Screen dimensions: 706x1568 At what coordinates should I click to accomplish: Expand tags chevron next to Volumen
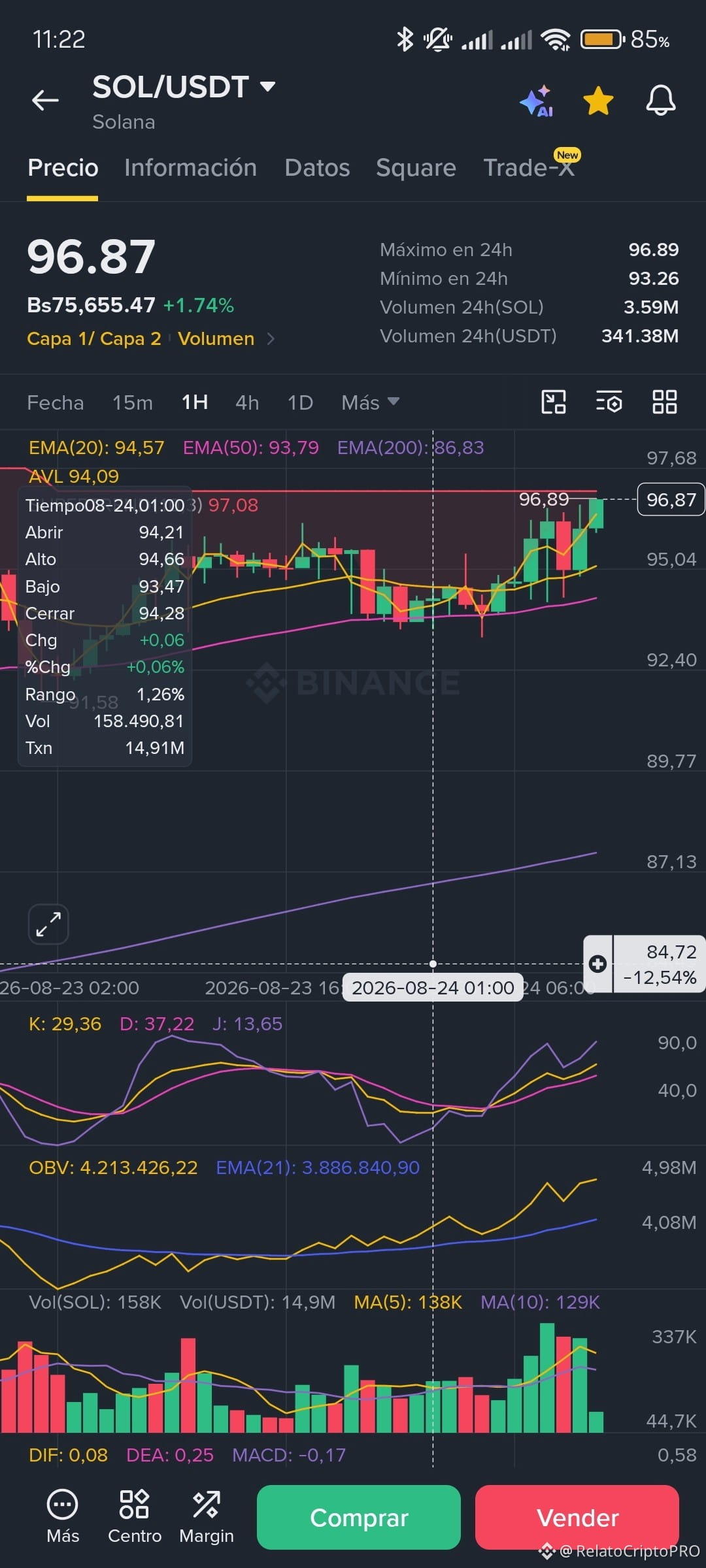(x=271, y=338)
